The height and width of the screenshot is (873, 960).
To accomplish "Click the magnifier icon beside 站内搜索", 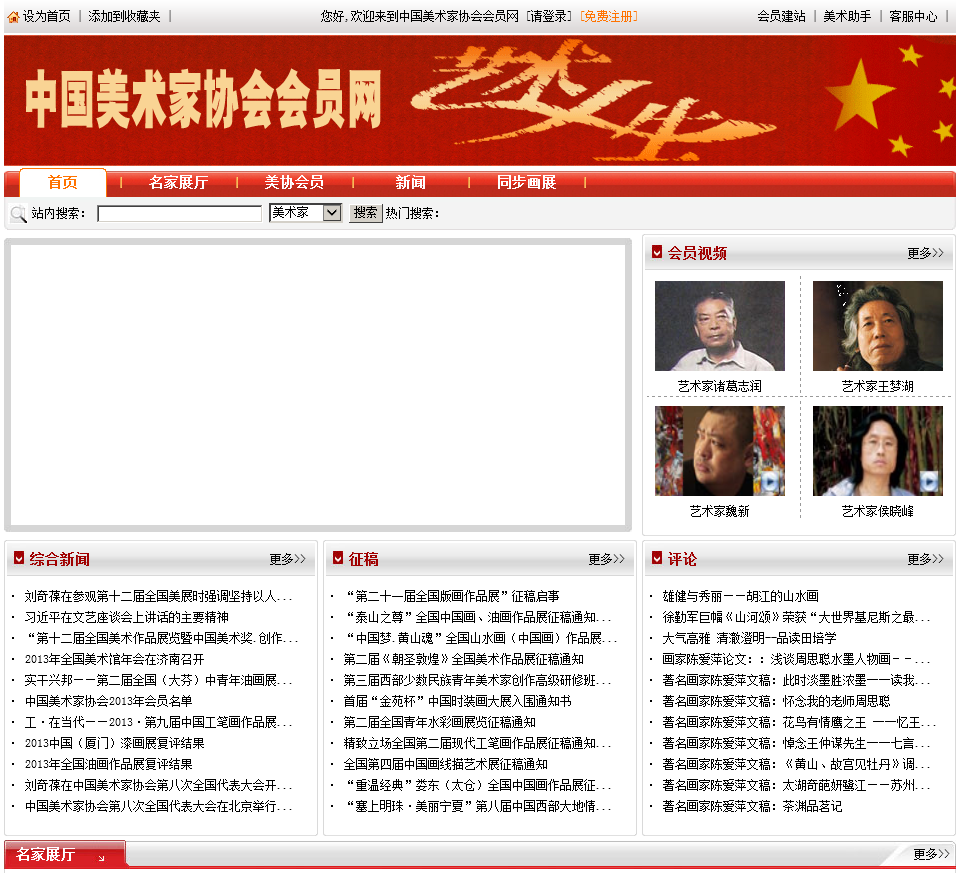I will coord(18,213).
